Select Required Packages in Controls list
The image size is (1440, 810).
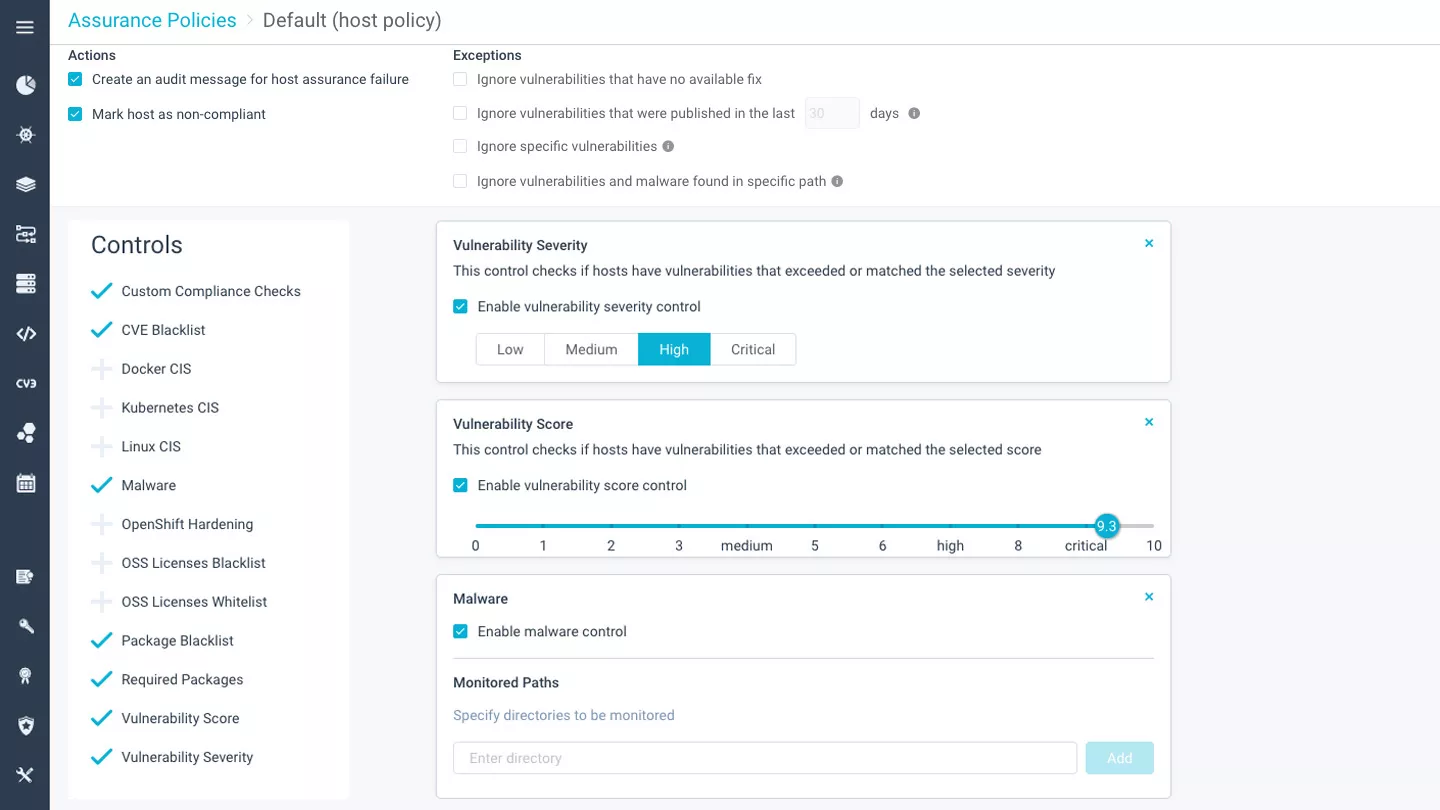coord(182,680)
